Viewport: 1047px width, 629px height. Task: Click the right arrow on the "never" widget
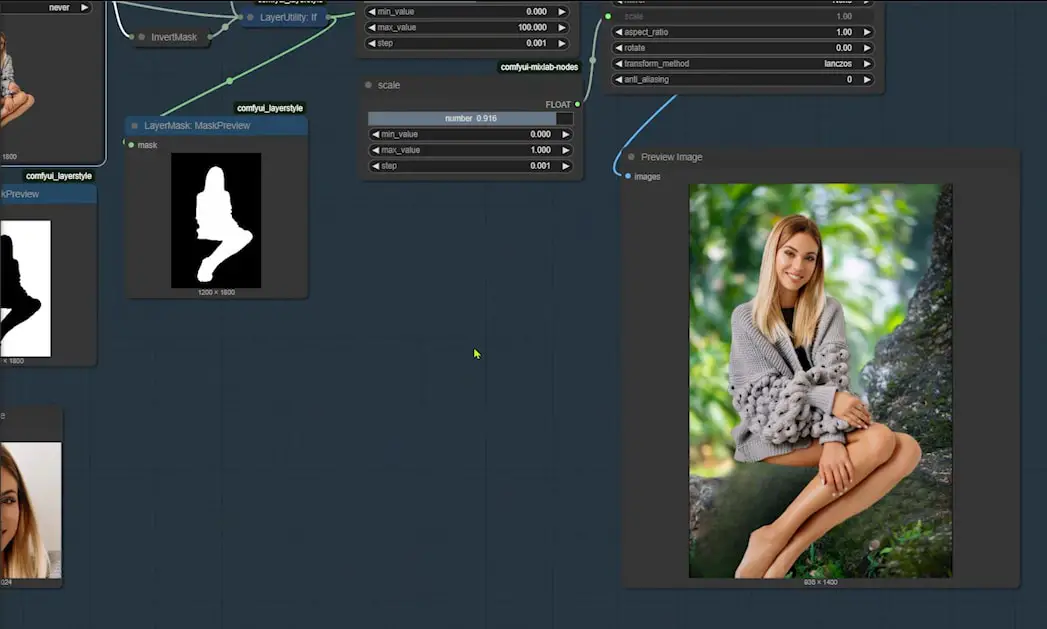[84, 7]
